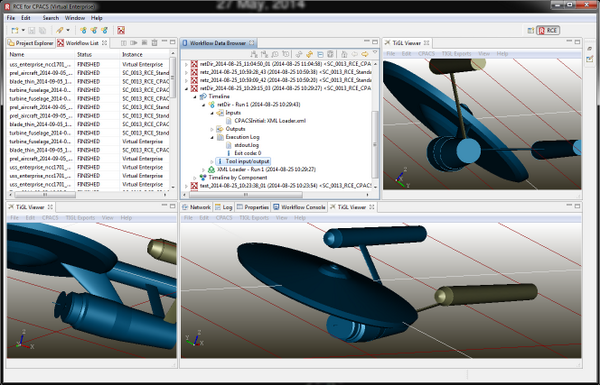The image size is (600, 385).
Task: Collapse the Inputs tree node
Action: pos(212,113)
